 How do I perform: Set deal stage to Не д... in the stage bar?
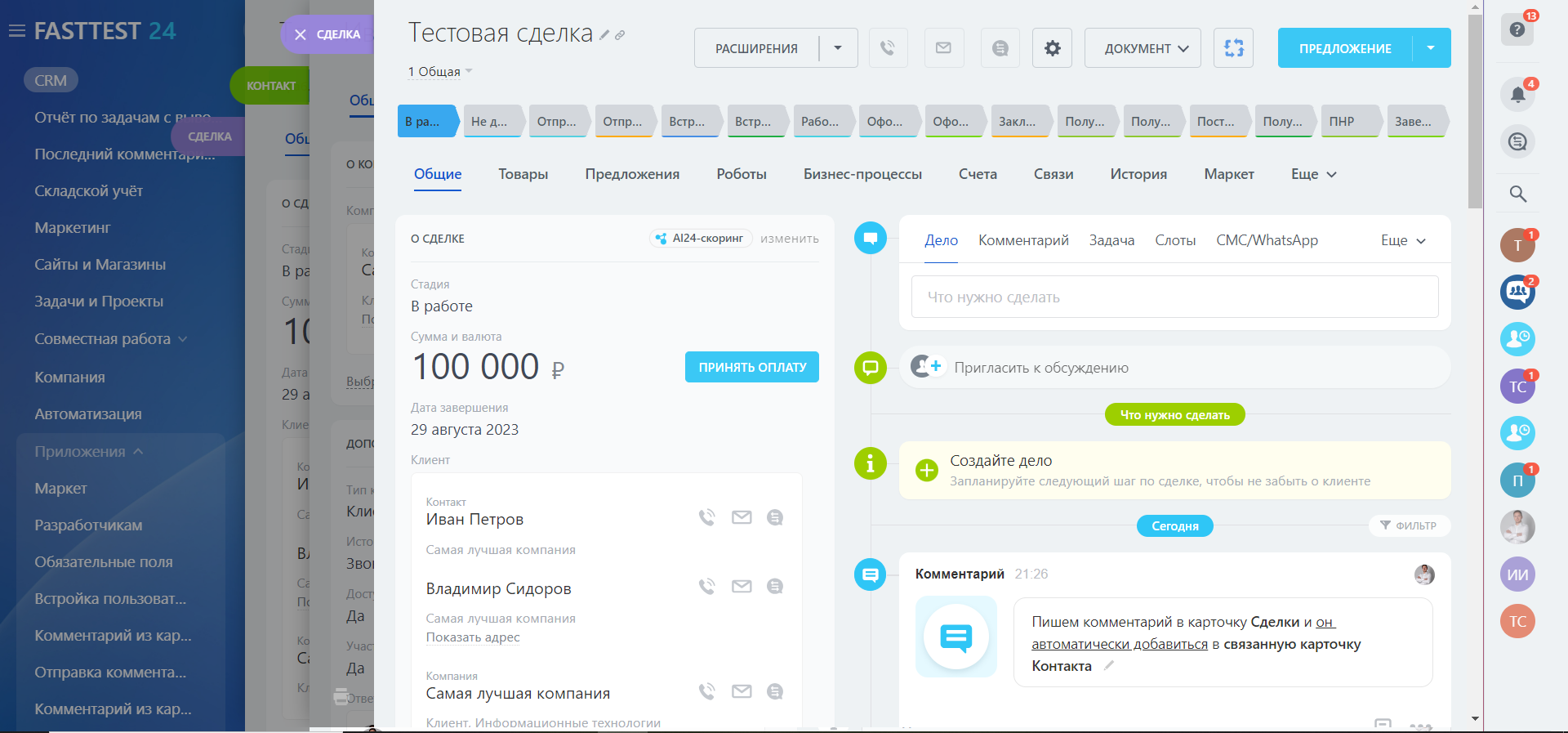pyautogui.click(x=494, y=121)
